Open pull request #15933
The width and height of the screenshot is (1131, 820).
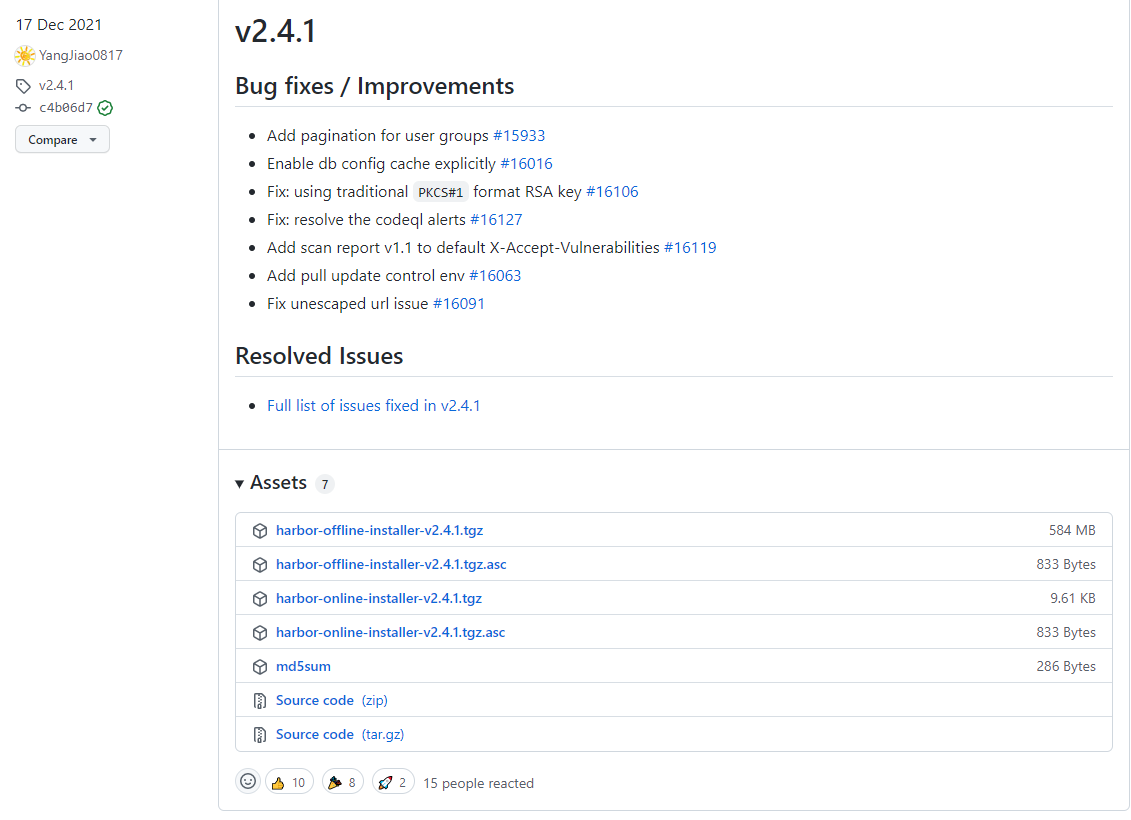[x=519, y=136]
